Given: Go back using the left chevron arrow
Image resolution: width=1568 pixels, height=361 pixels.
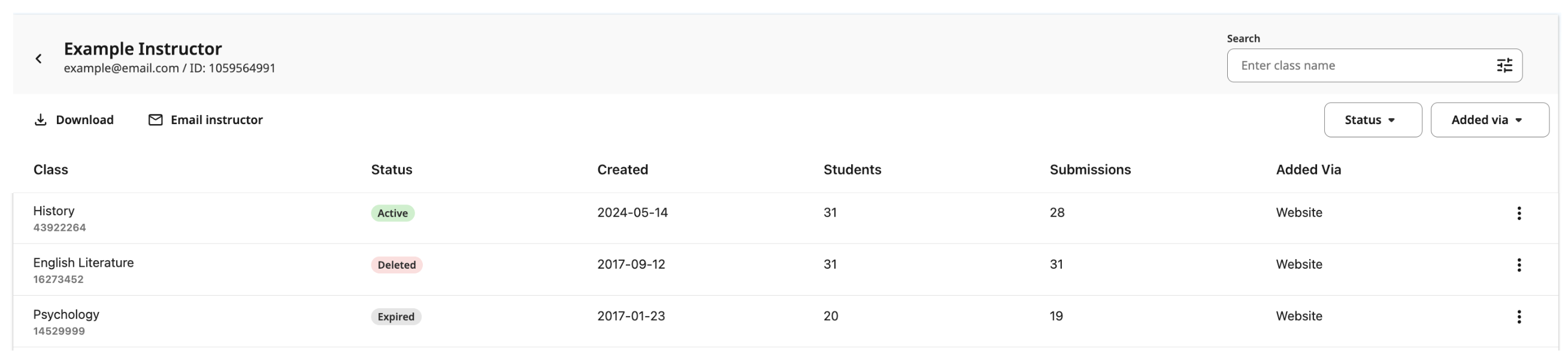Looking at the screenshot, I should 38,59.
